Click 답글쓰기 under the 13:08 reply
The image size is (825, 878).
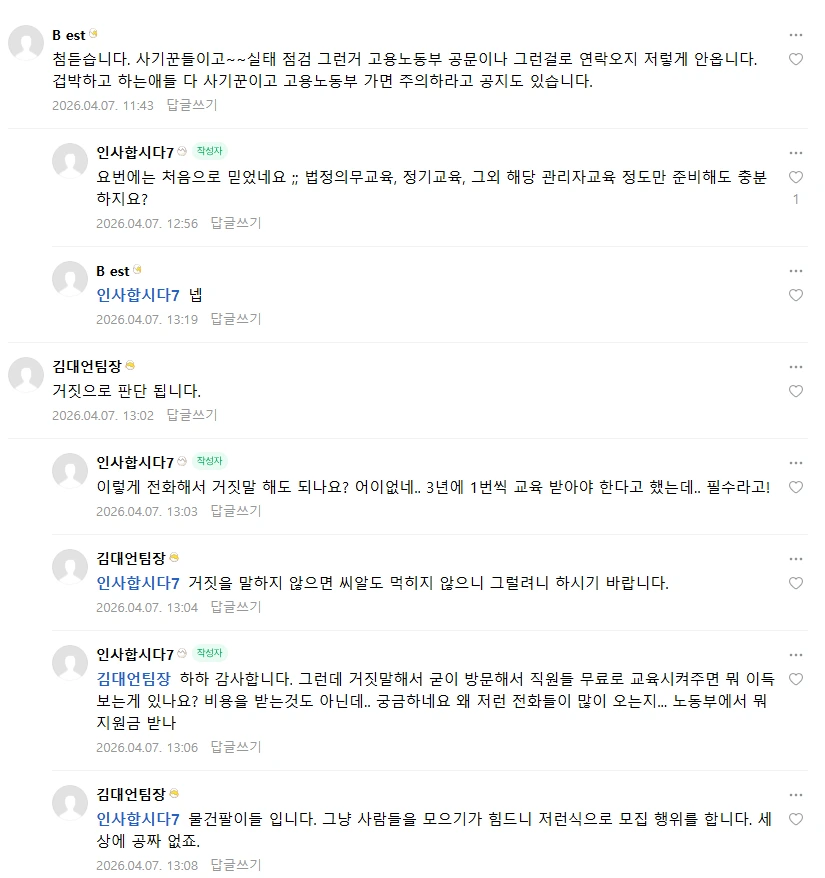[236, 865]
